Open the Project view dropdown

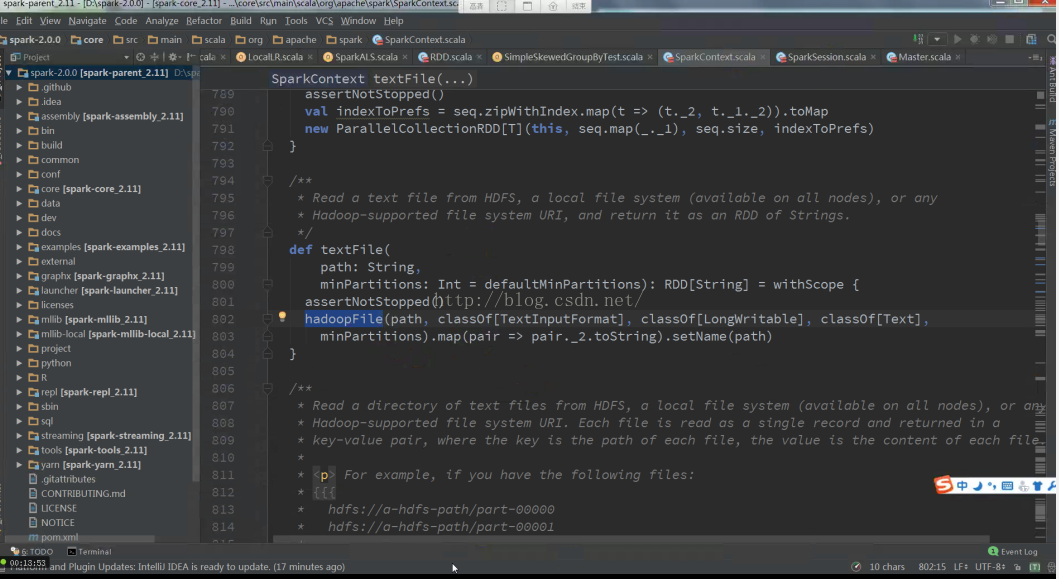[126, 57]
